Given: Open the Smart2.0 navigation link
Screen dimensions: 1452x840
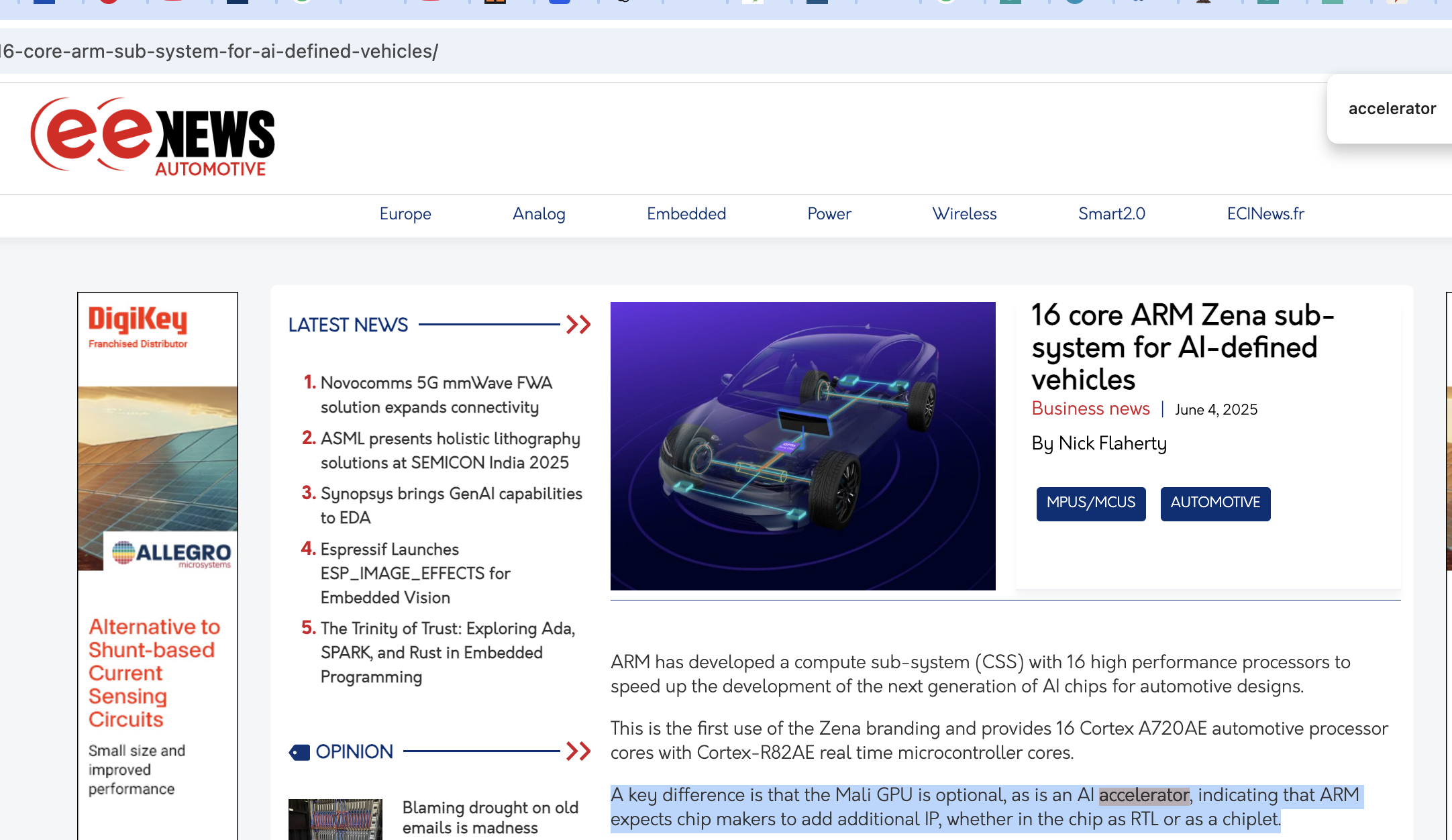Looking at the screenshot, I should point(1112,214).
